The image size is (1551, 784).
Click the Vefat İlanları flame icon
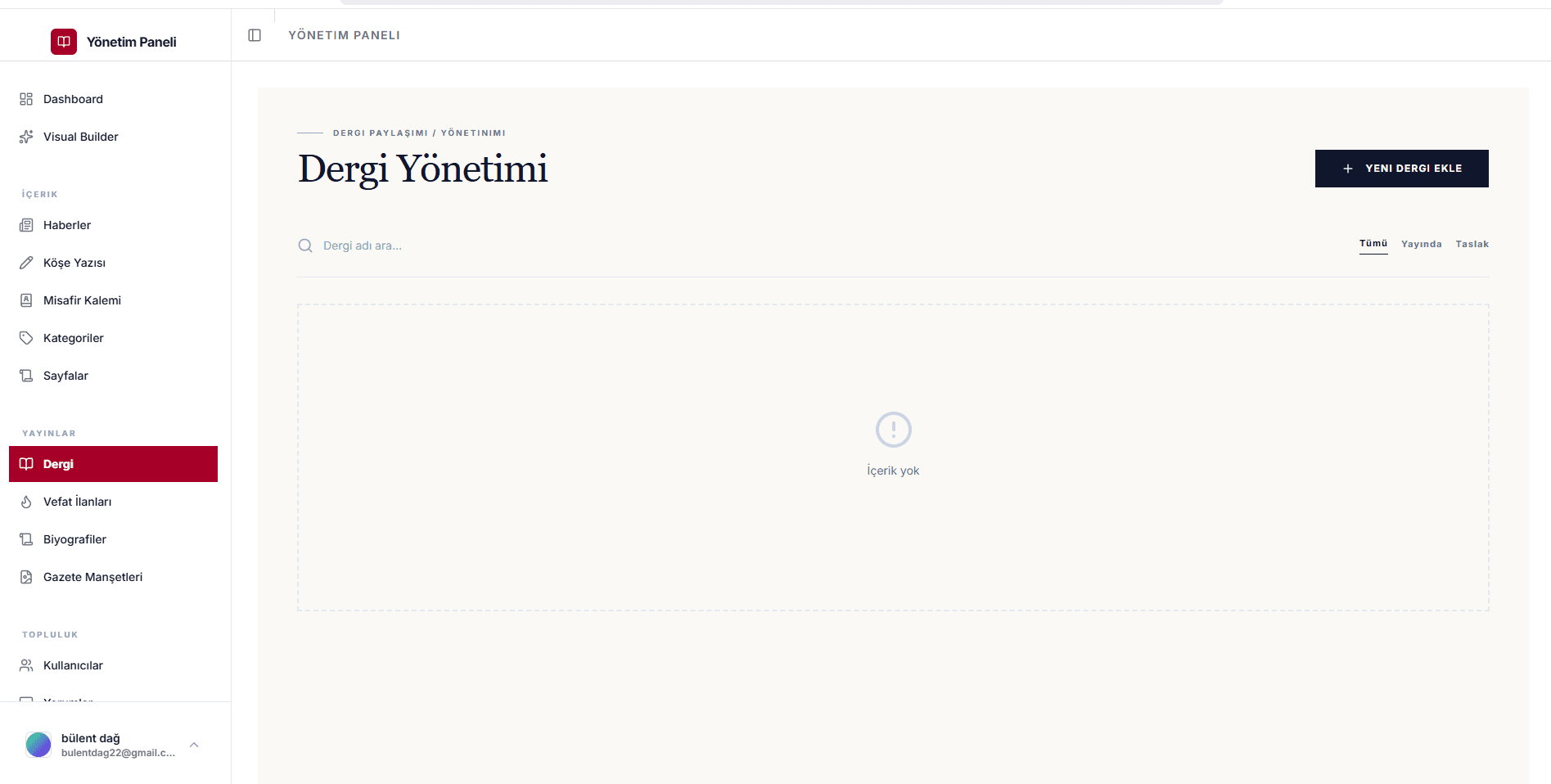pos(26,502)
